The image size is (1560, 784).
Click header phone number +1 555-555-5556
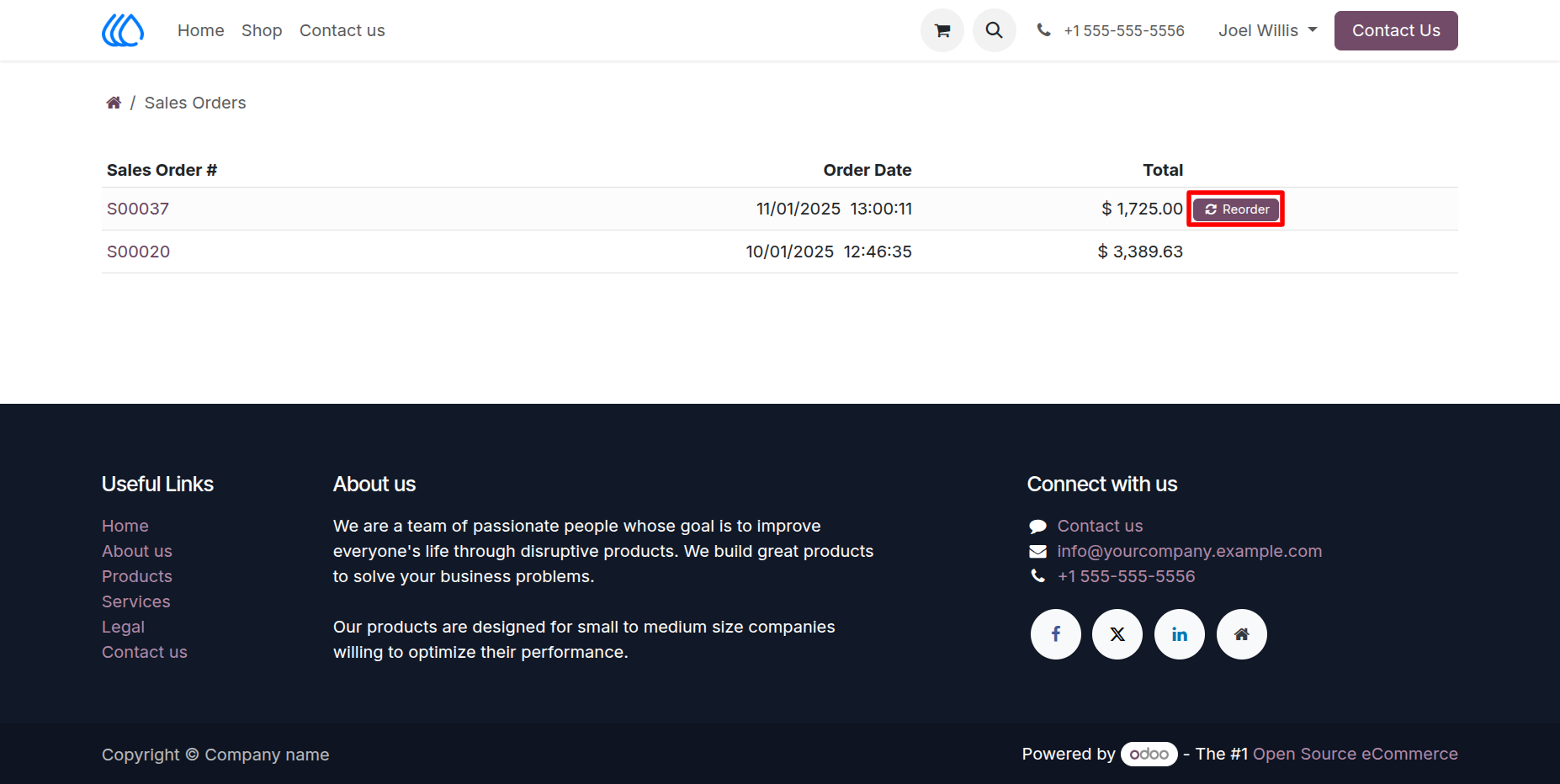point(1124,30)
